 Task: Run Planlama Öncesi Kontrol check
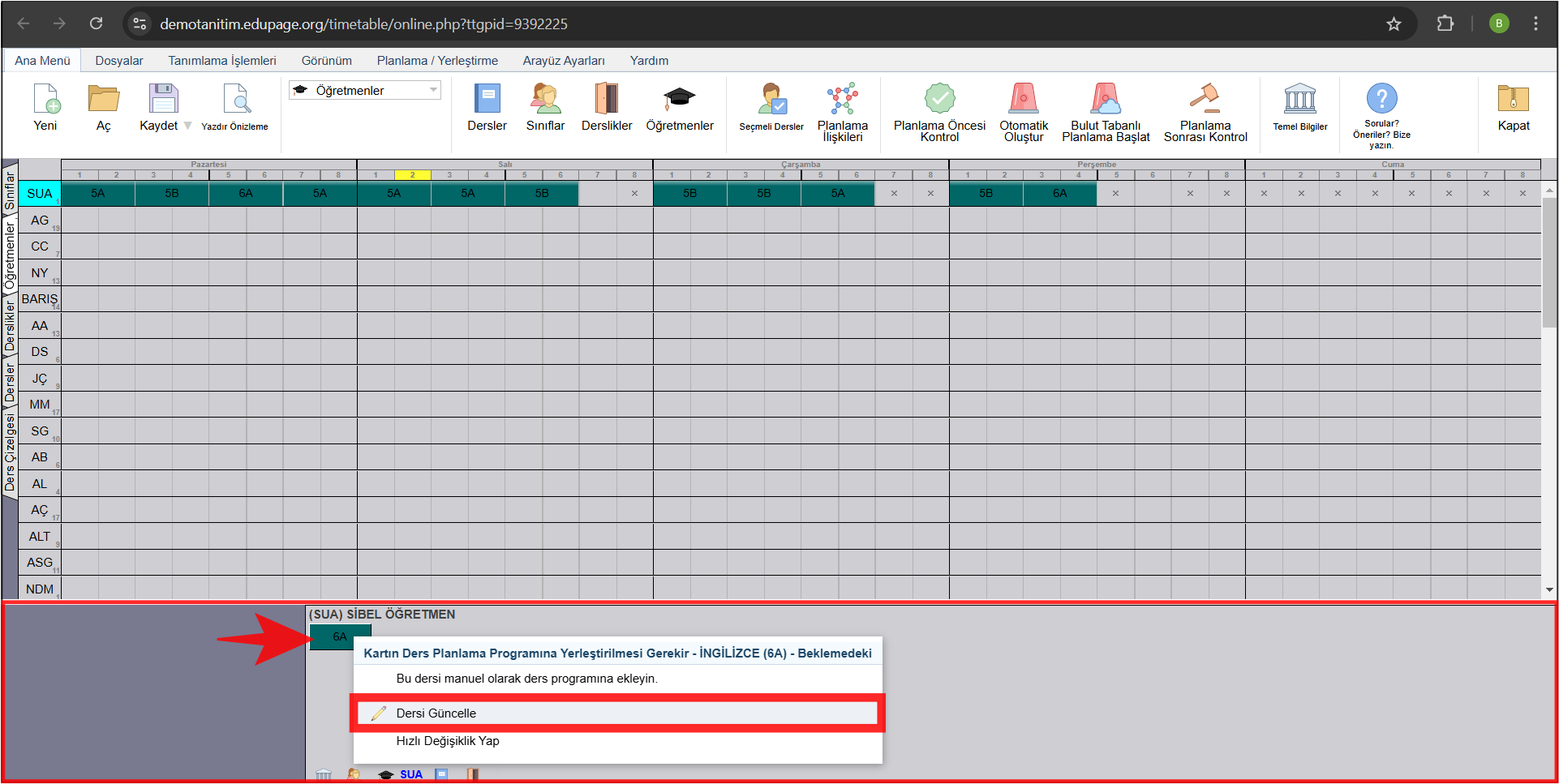point(939,99)
